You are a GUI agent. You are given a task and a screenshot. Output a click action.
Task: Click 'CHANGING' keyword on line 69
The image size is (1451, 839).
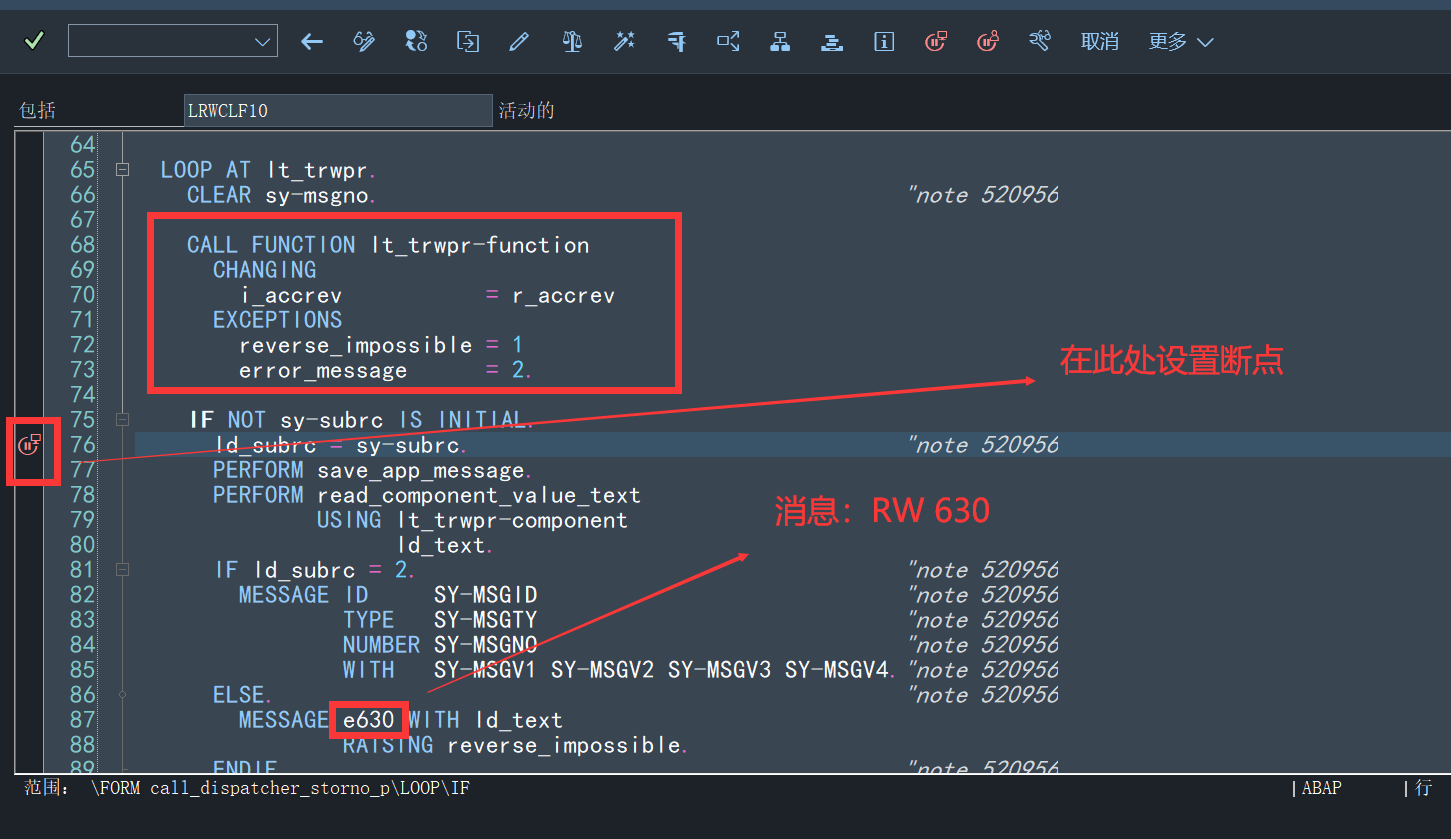pyautogui.click(x=264, y=270)
